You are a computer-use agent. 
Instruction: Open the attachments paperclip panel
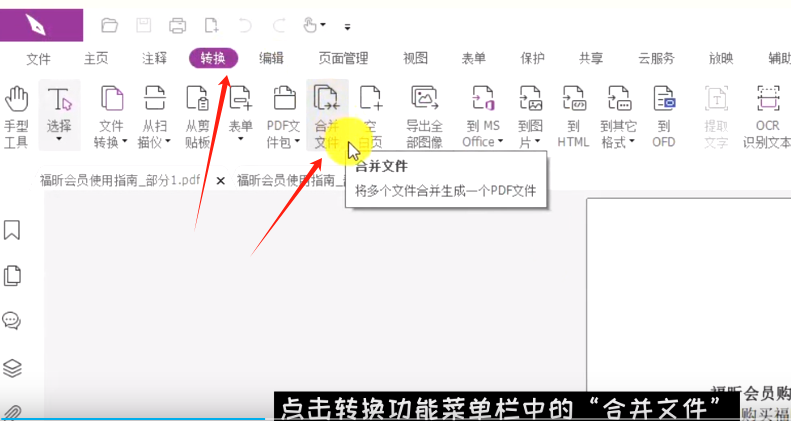pyautogui.click(x=13, y=412)
